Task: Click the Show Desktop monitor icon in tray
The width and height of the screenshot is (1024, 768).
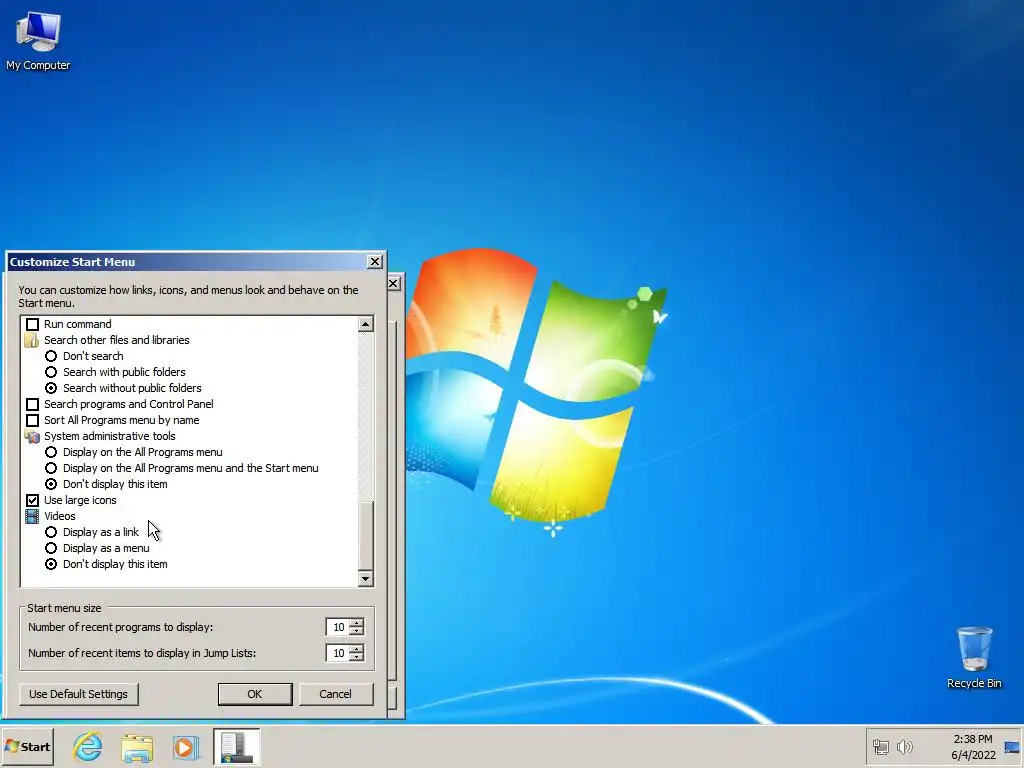Action: 1012,747
